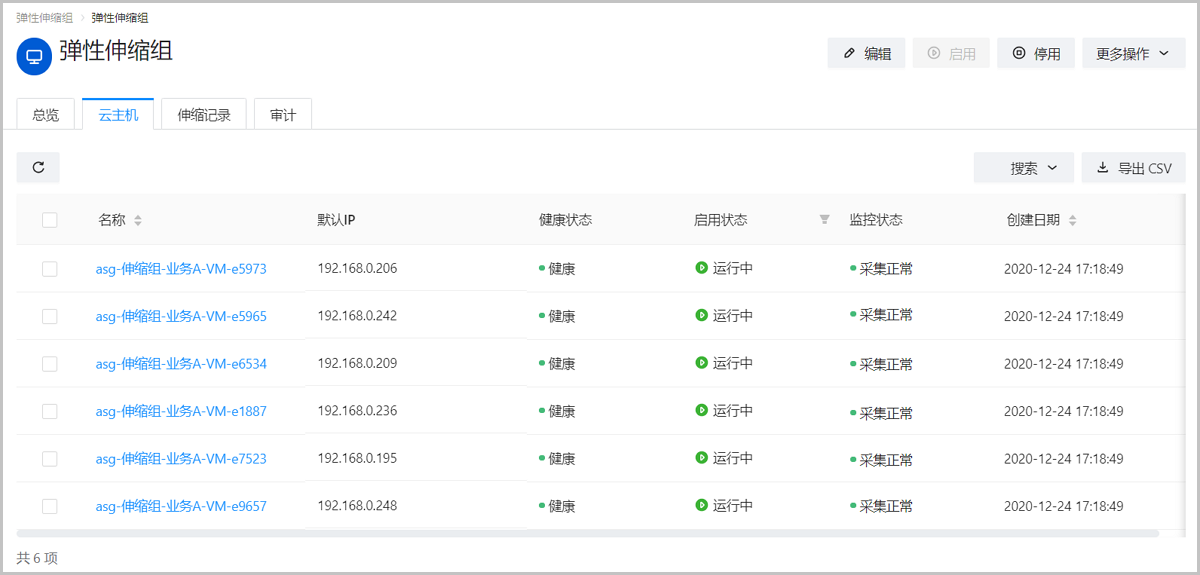This screenshot has height=575, width=1200.
Task: Open the asg-伸缩组-业务A-VM-e6534 link
Action: click(181, 364)
